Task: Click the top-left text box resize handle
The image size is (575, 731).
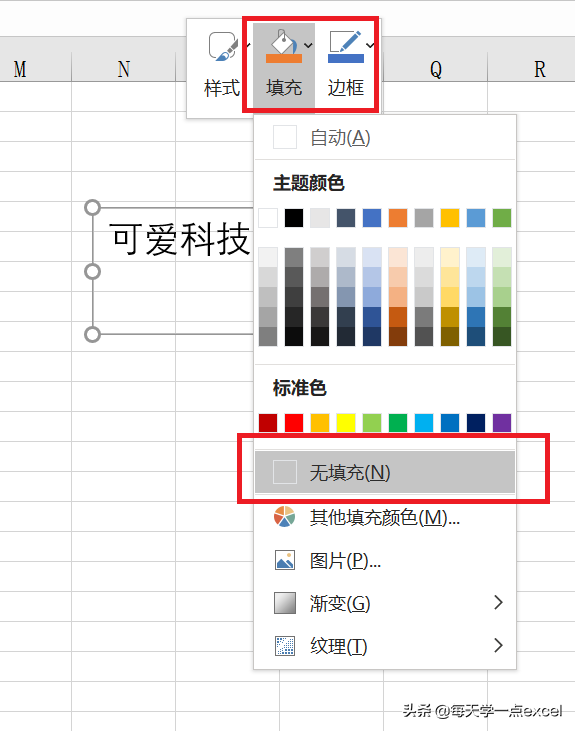Action: point(92,208)
